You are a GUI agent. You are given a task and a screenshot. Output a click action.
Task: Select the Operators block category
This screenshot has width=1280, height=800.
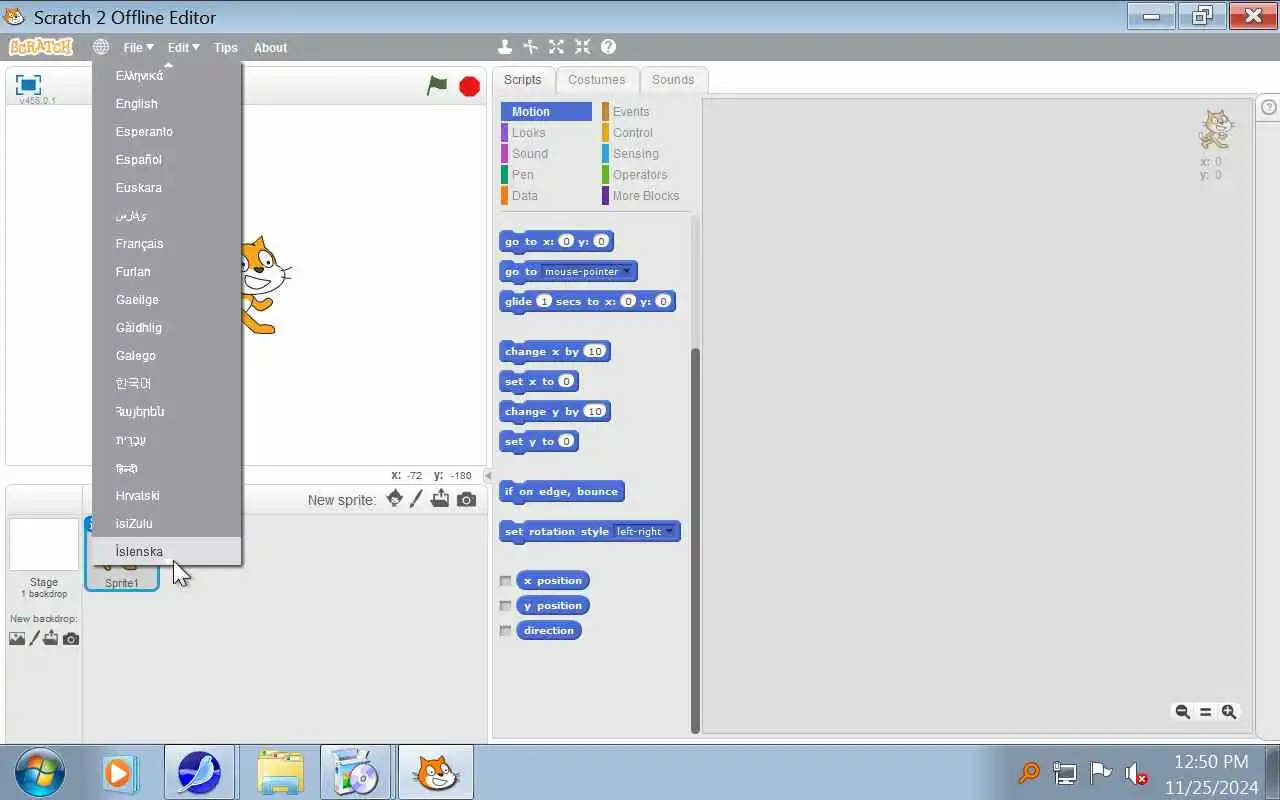(x=640, y=175)
